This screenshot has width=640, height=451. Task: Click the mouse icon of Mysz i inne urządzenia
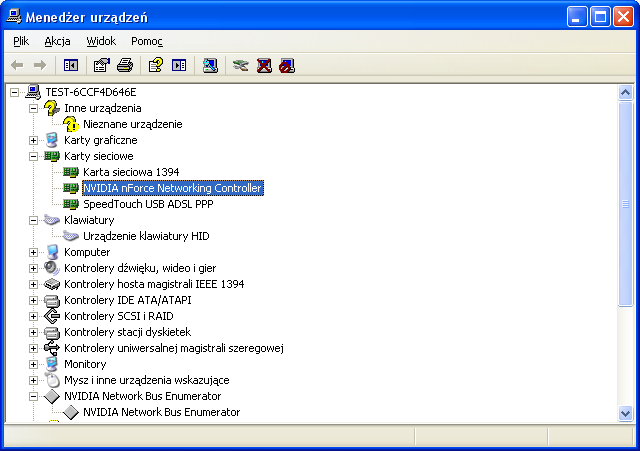pyautogui.click(x=52, y=380)
